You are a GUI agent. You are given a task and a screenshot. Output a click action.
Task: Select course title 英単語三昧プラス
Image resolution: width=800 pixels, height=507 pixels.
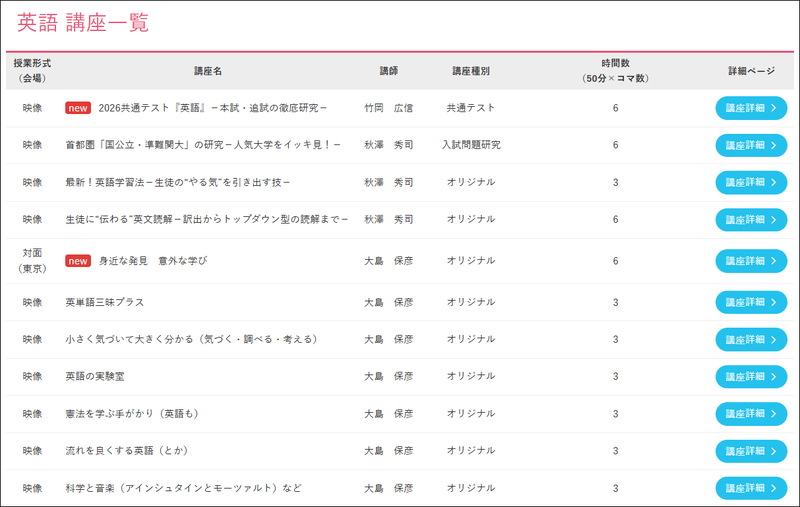105,302
